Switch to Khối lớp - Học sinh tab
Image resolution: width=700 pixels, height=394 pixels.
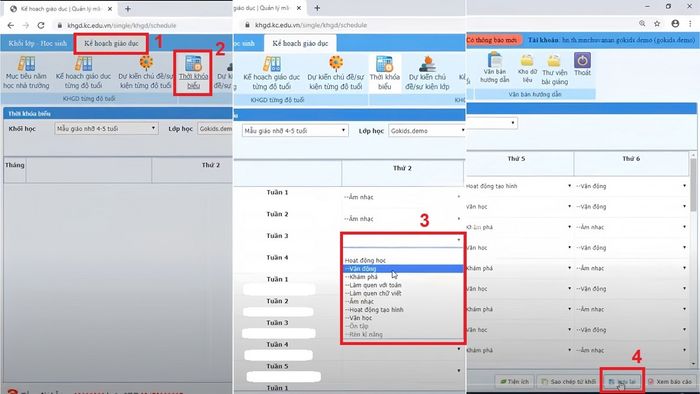tap(38, 43)
